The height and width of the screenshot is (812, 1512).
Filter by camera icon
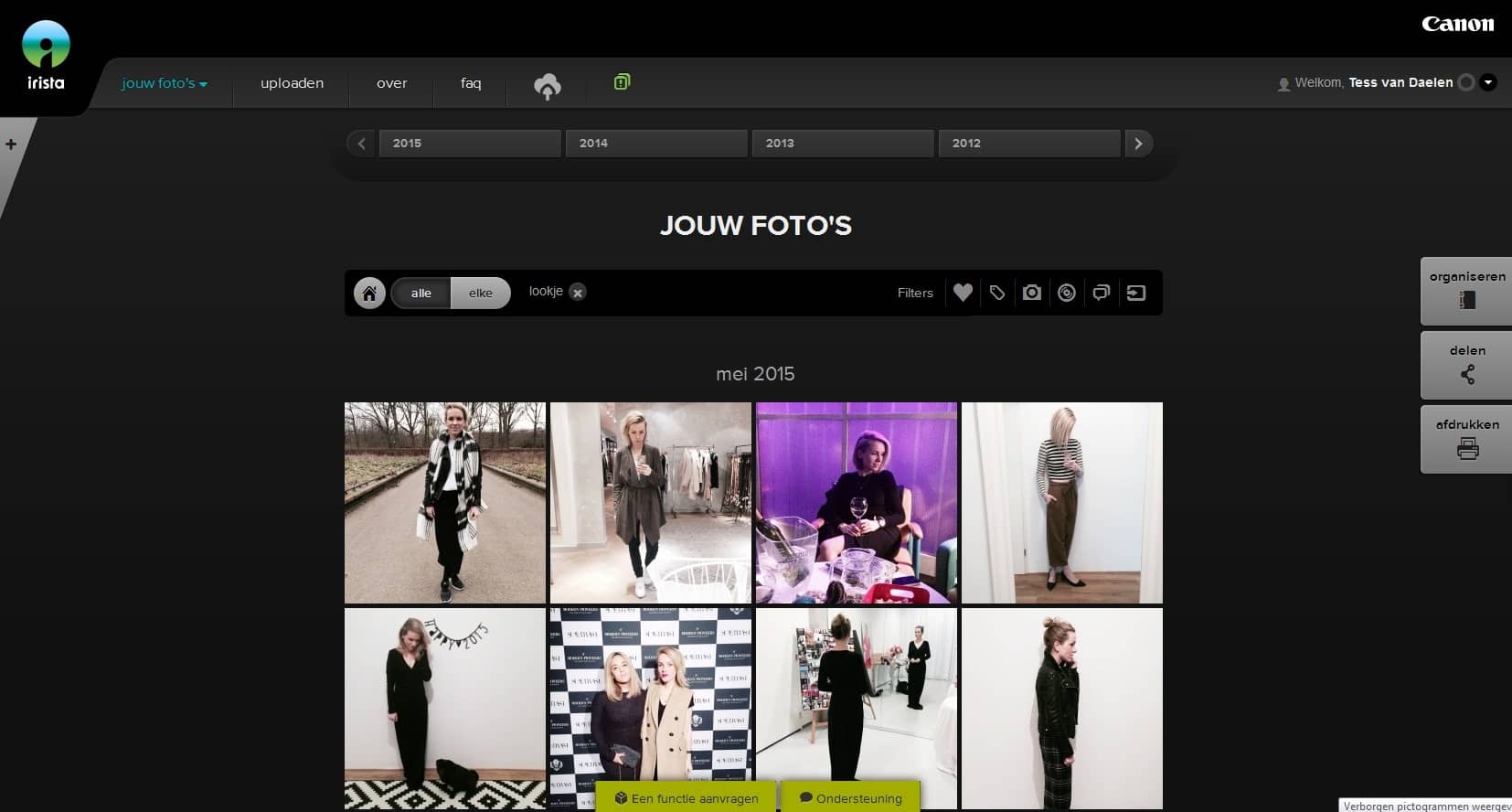(1032, 293)
